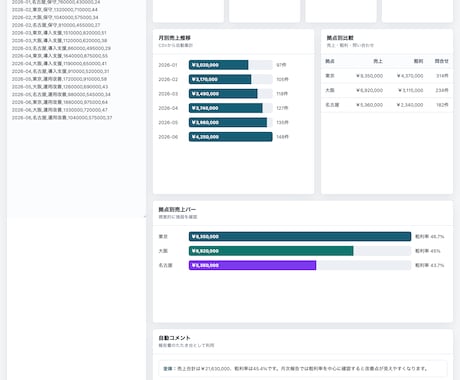Select the purple 名古屋 sales bar

pos(252,265)
